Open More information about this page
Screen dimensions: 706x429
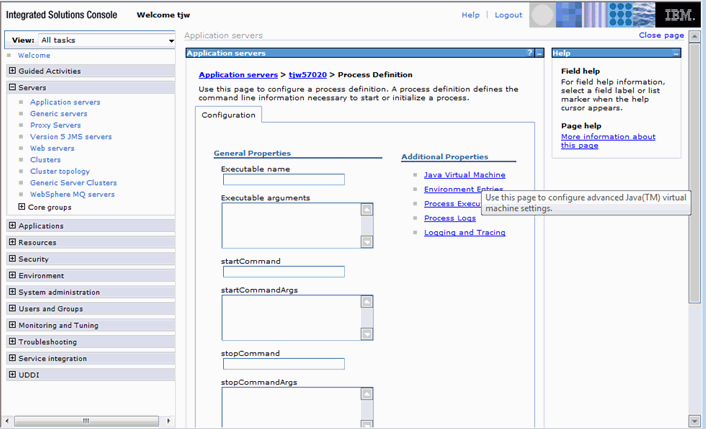click(x=608, y=141)
